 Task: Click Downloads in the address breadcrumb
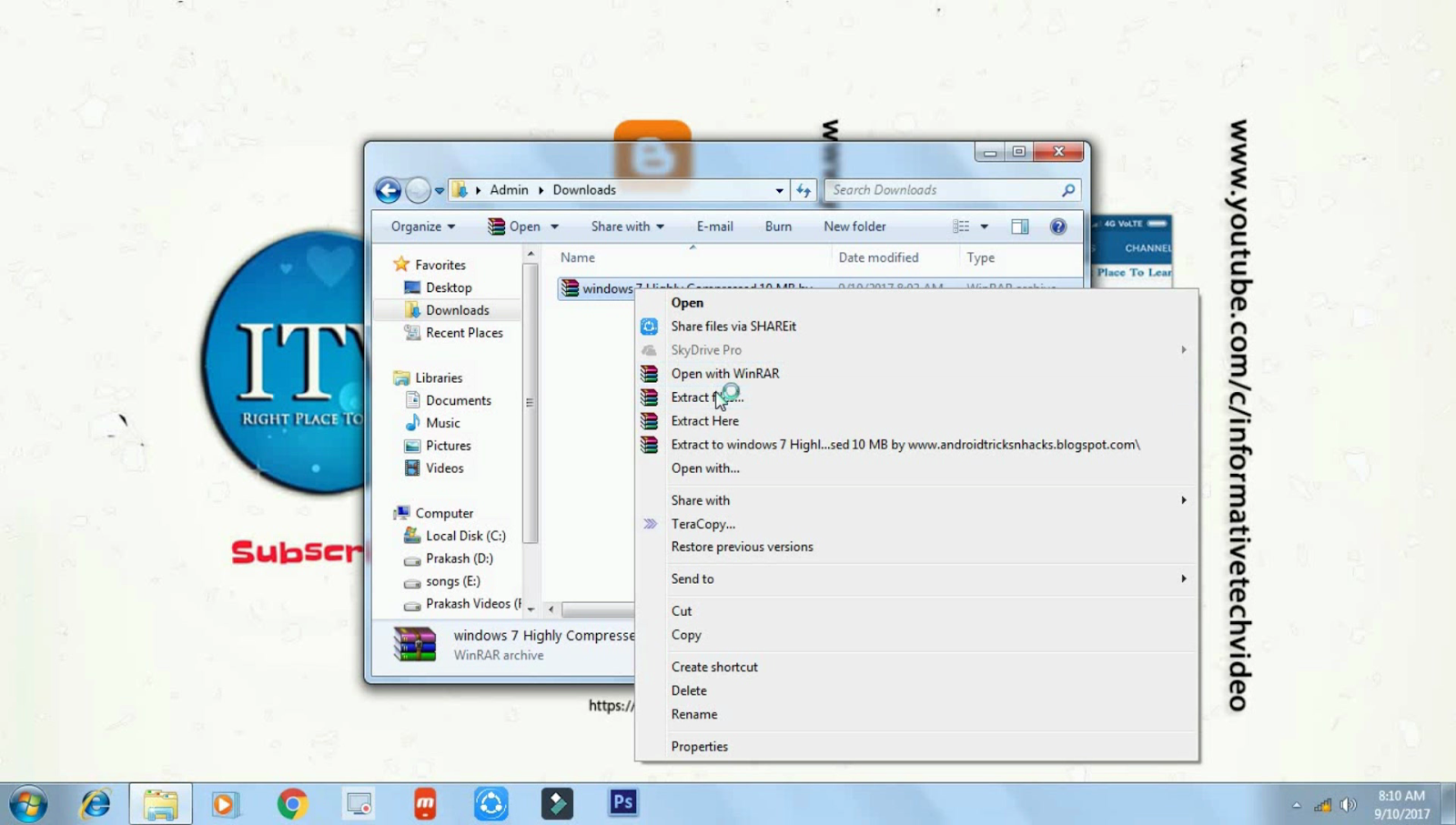point(584,190)
